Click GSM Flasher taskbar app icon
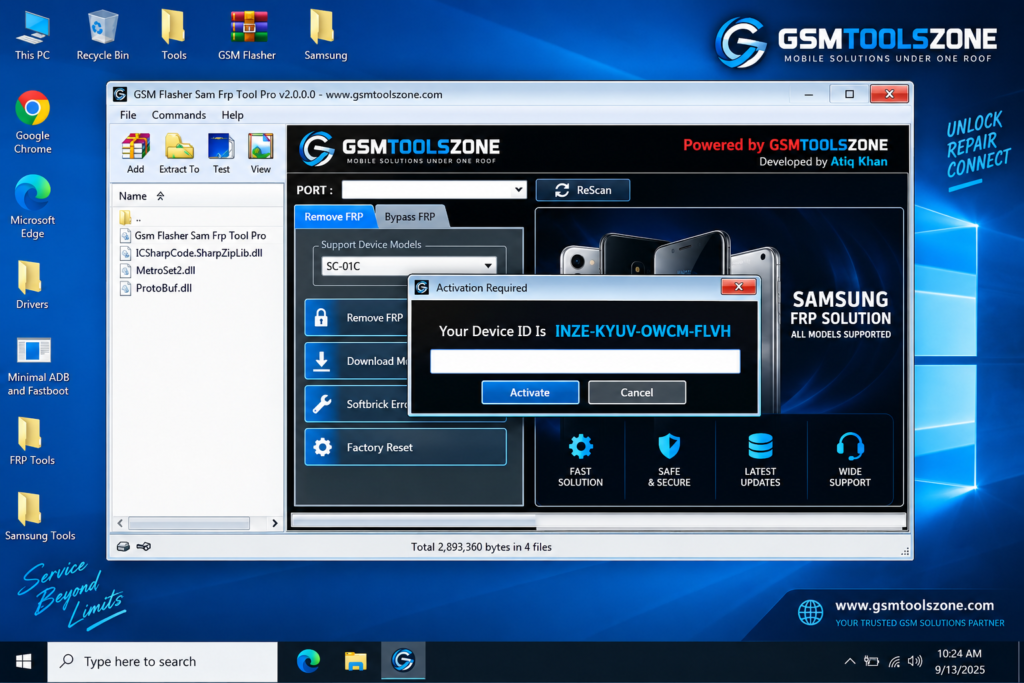 pos(403,661)
